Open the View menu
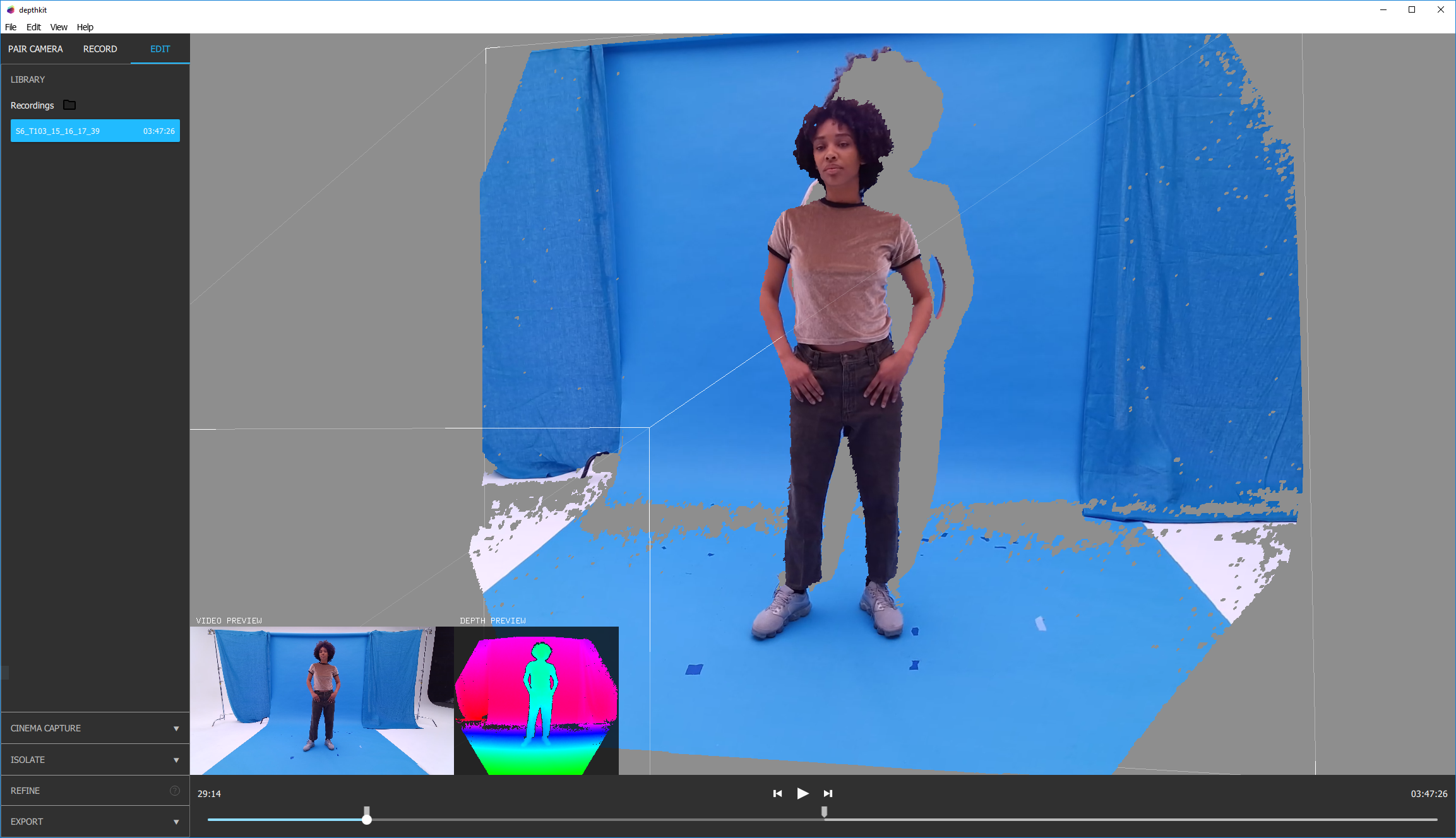 (x=59, y=27)
